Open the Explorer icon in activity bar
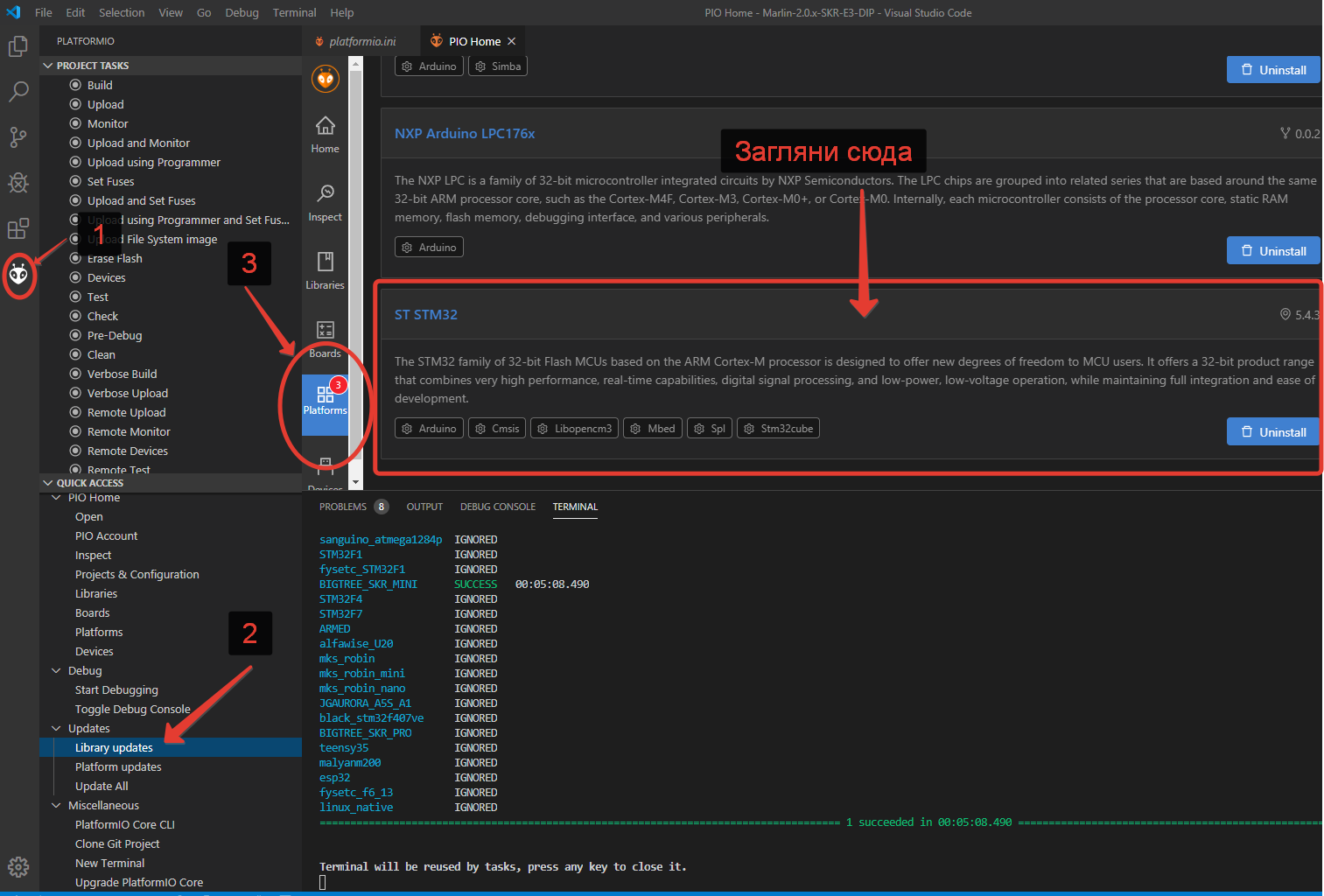 point(18,46)
